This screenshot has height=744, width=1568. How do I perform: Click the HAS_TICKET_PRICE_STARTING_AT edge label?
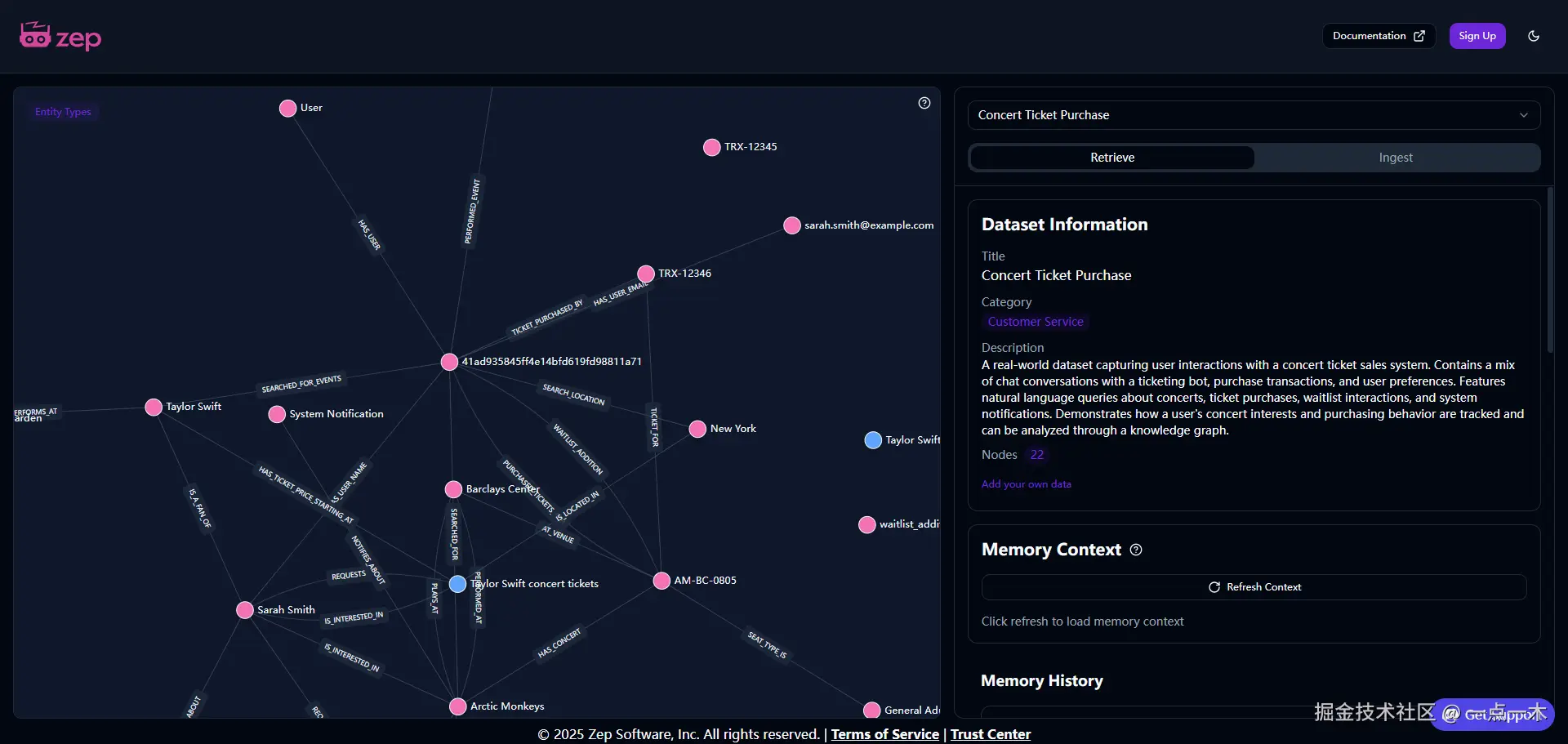coord(306,495)
